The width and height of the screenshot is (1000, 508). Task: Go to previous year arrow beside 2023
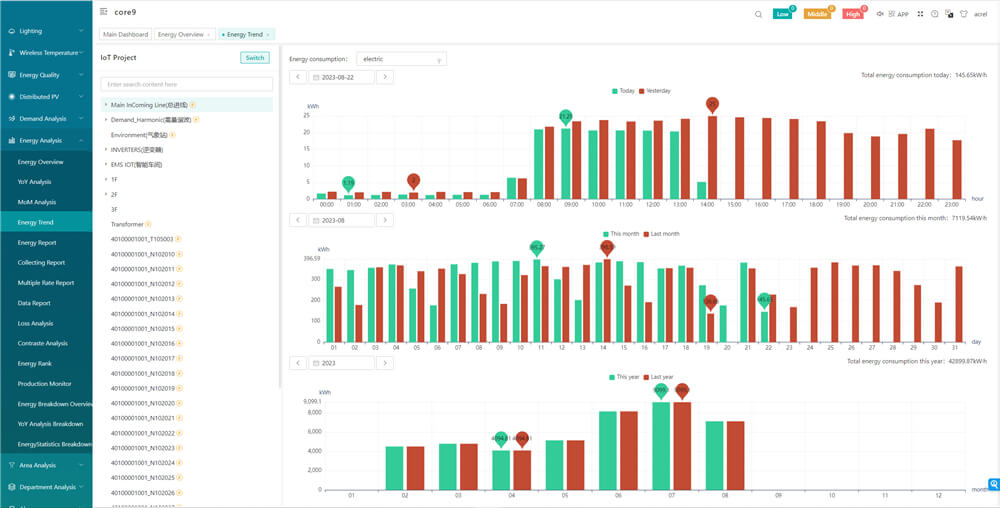click(x=298, y=363)
